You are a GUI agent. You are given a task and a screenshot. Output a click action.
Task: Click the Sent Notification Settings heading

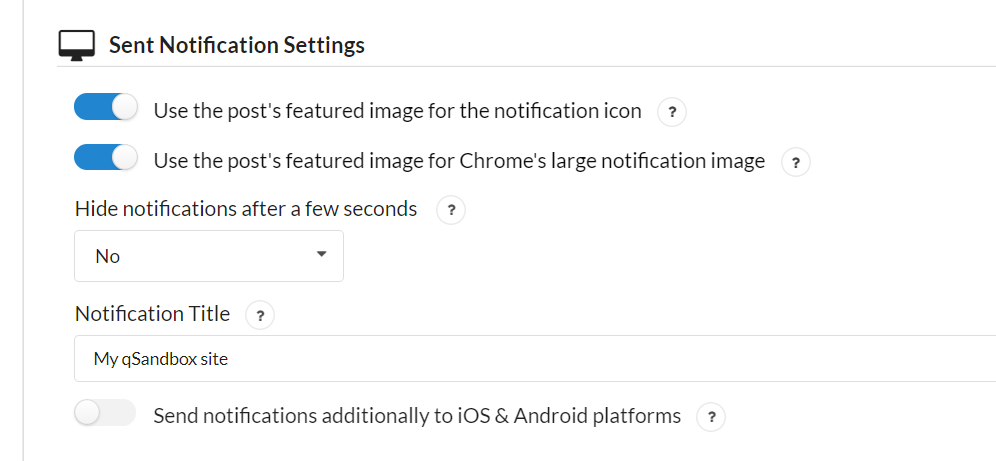pyautogui.click(x=237, y=45)
